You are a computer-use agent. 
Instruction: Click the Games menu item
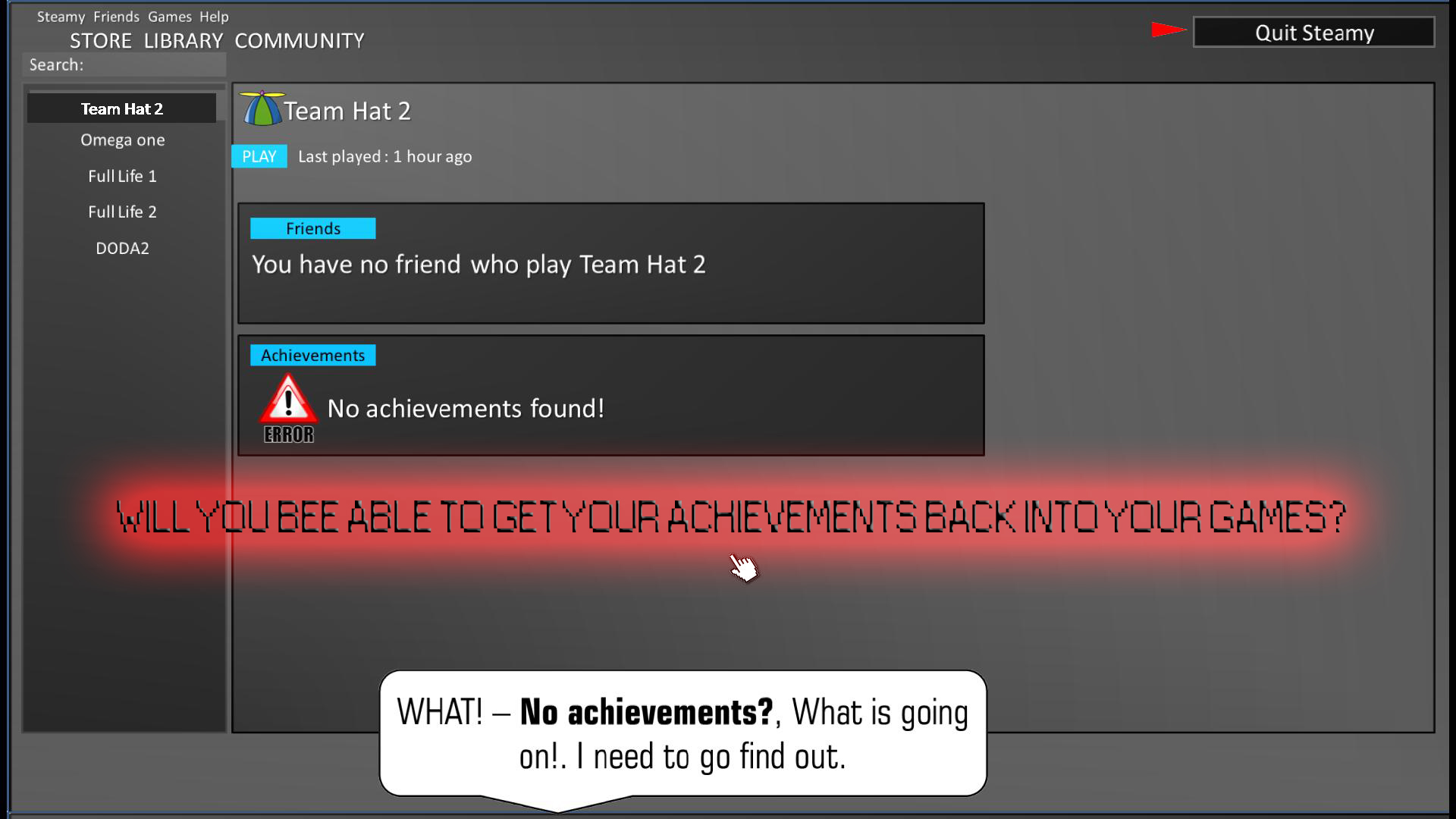(168, 16)
